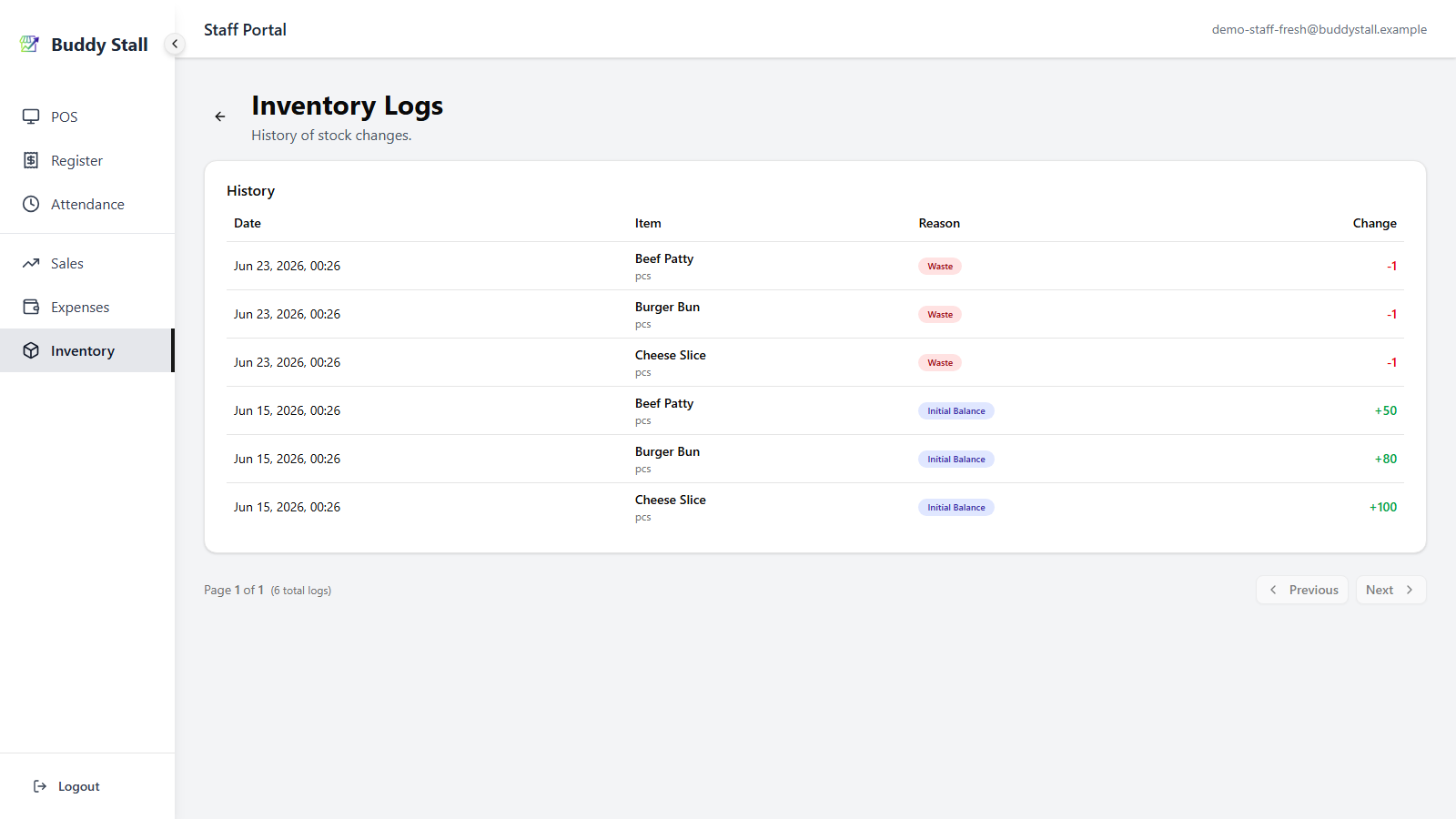
Task: Click the Attendance clock icon
Action: [x=31, y=204]
